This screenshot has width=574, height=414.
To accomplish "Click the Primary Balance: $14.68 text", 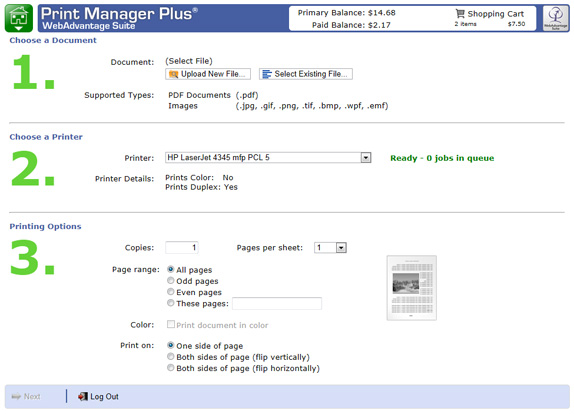I will point(346,13).
